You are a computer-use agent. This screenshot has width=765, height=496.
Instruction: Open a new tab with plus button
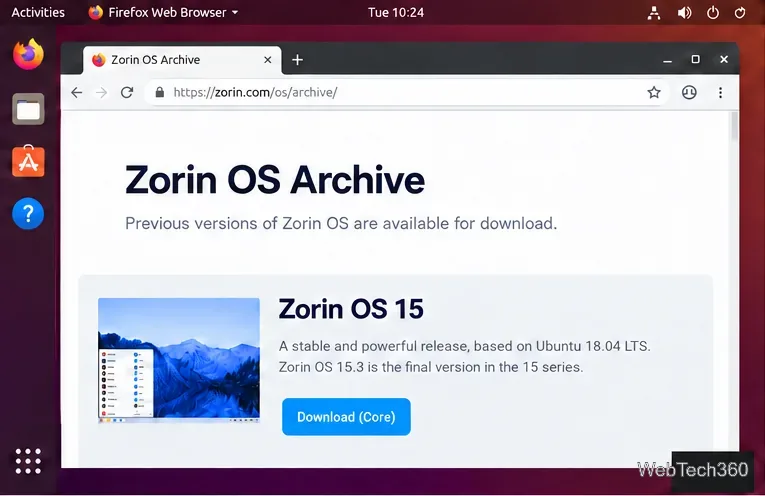click(297, 60)
